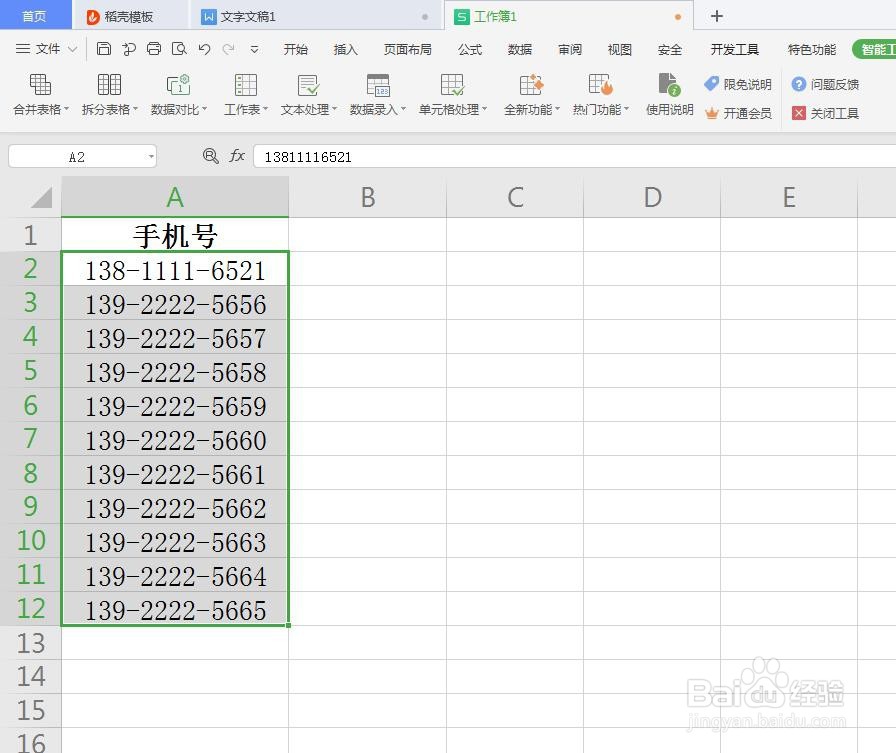The width and height of the screenshot is (896, 753).
Task: Open the 审阅 ribbon tab
Action: (x=570, y=50)
